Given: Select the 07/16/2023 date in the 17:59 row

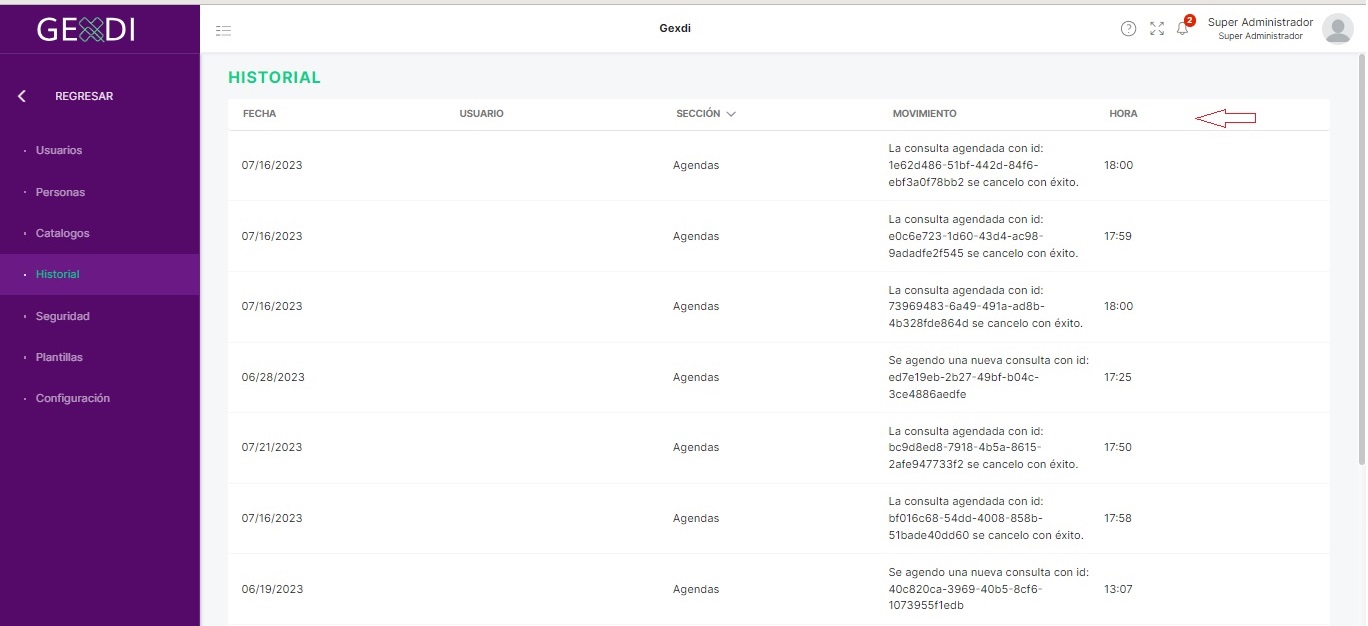Looking at the screenshot, I should click(x=272, y=236).
